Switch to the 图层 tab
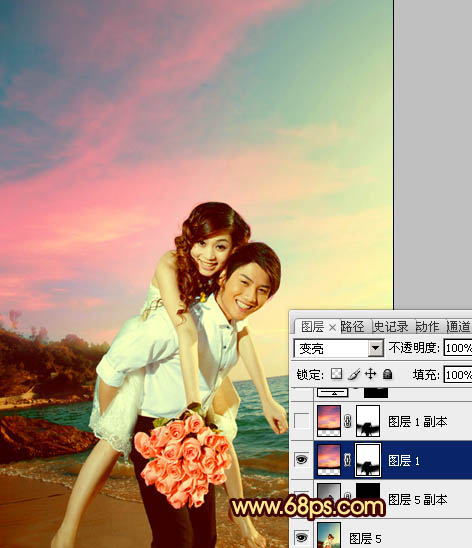The height and width of the screenshot is (548, 472). click(312, 327)
